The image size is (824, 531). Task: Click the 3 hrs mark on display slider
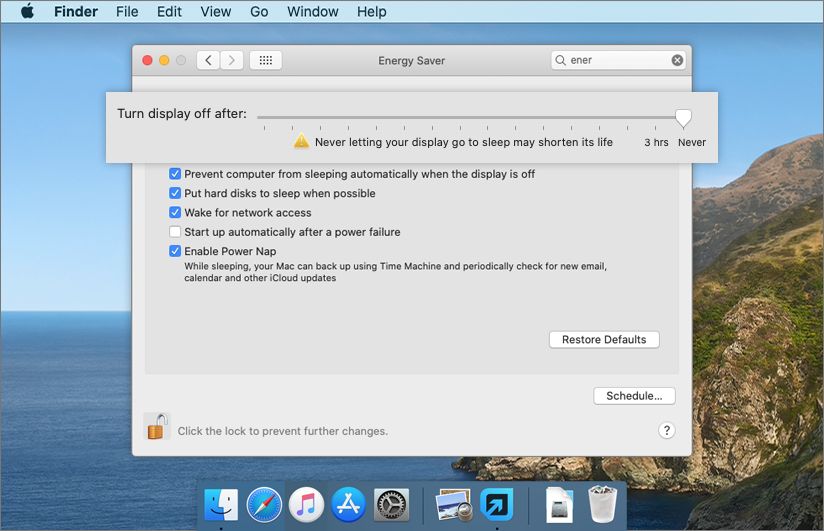[x=657, y=118]
